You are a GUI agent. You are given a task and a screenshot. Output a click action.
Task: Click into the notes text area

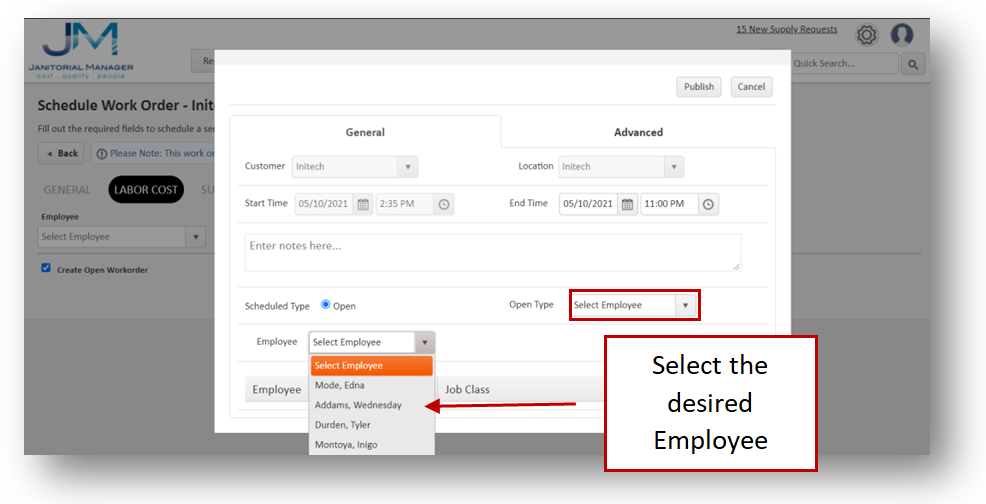coord(492,252)
